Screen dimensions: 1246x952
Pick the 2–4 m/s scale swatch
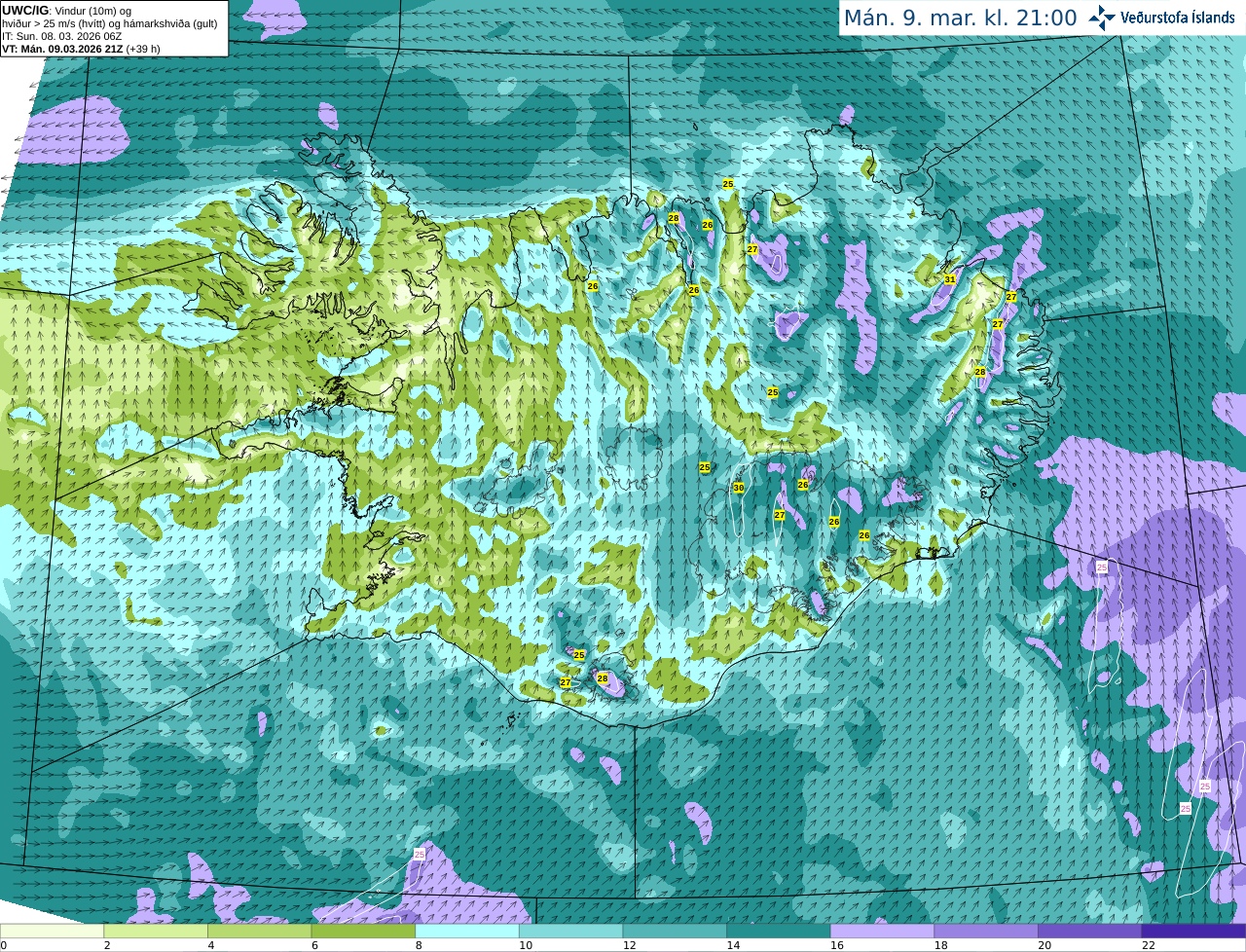[x=156, y=932]
